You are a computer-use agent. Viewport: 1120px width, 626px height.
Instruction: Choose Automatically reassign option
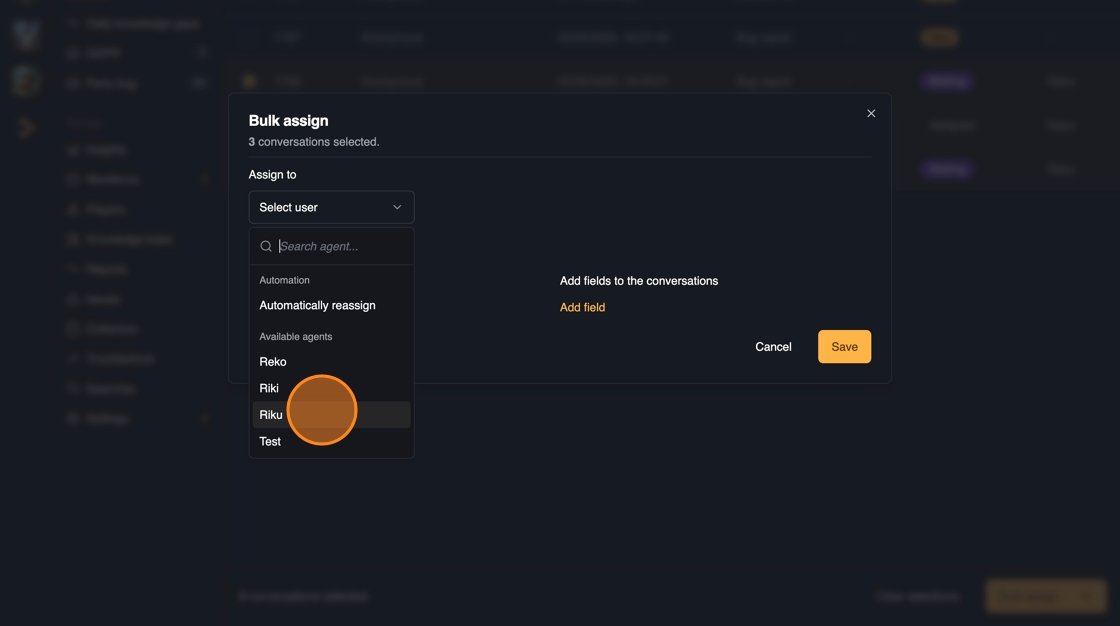[317, 305]
